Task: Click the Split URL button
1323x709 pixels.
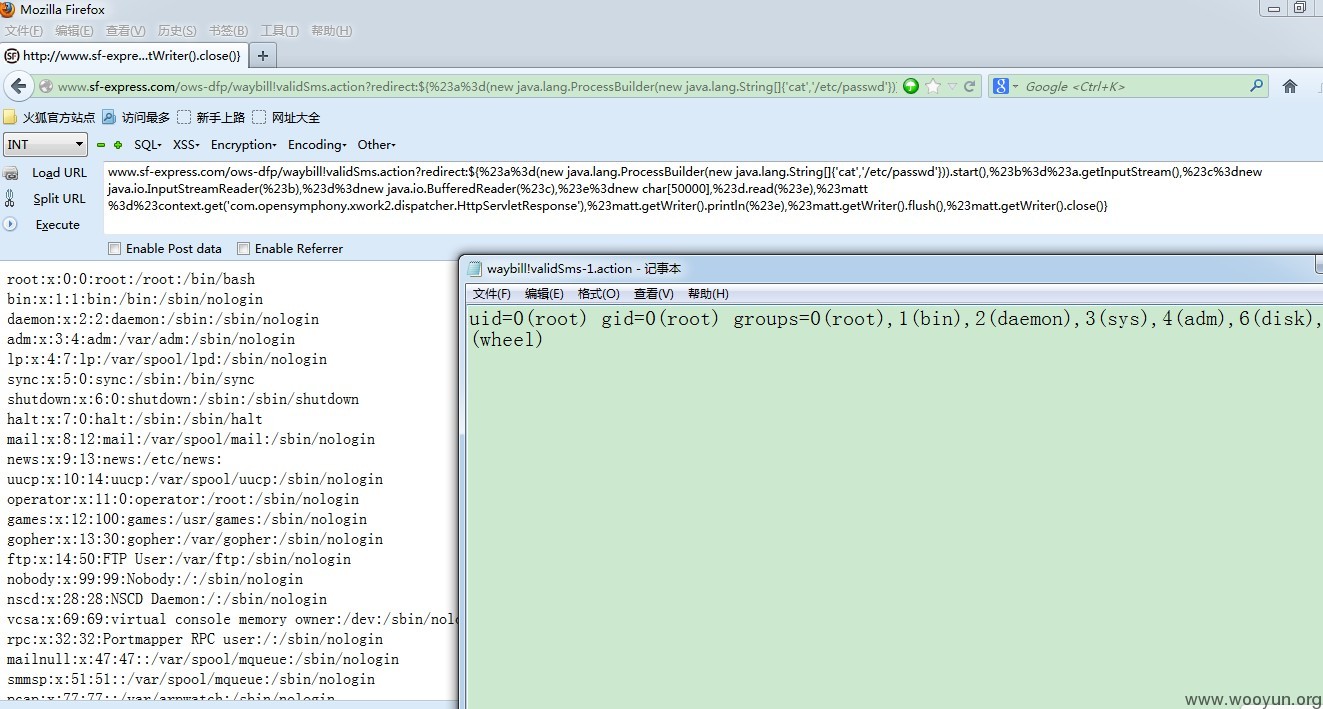Action: (x=59, y=199)
